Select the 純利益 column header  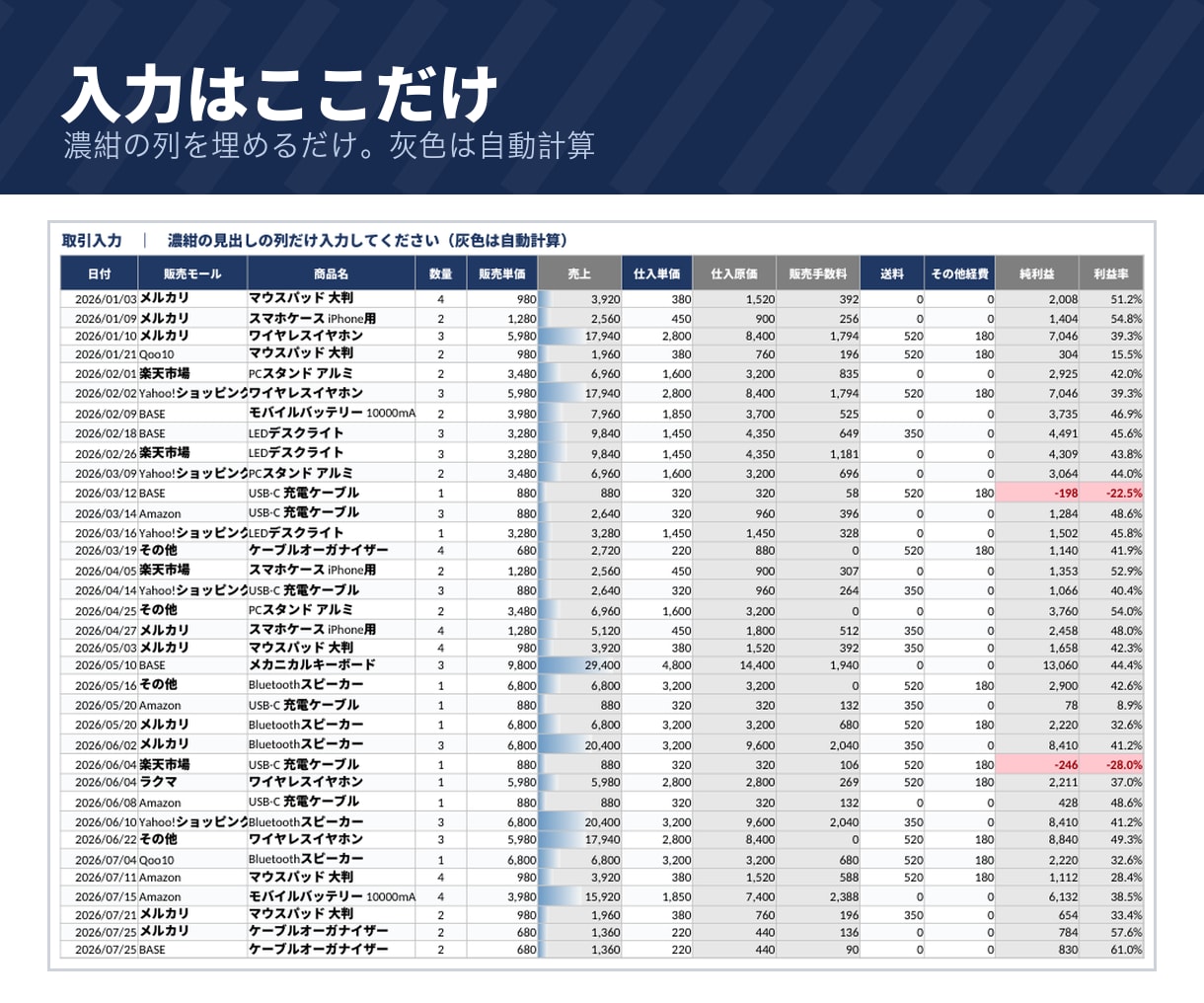pyautogui.click(x=1037, y=273)
